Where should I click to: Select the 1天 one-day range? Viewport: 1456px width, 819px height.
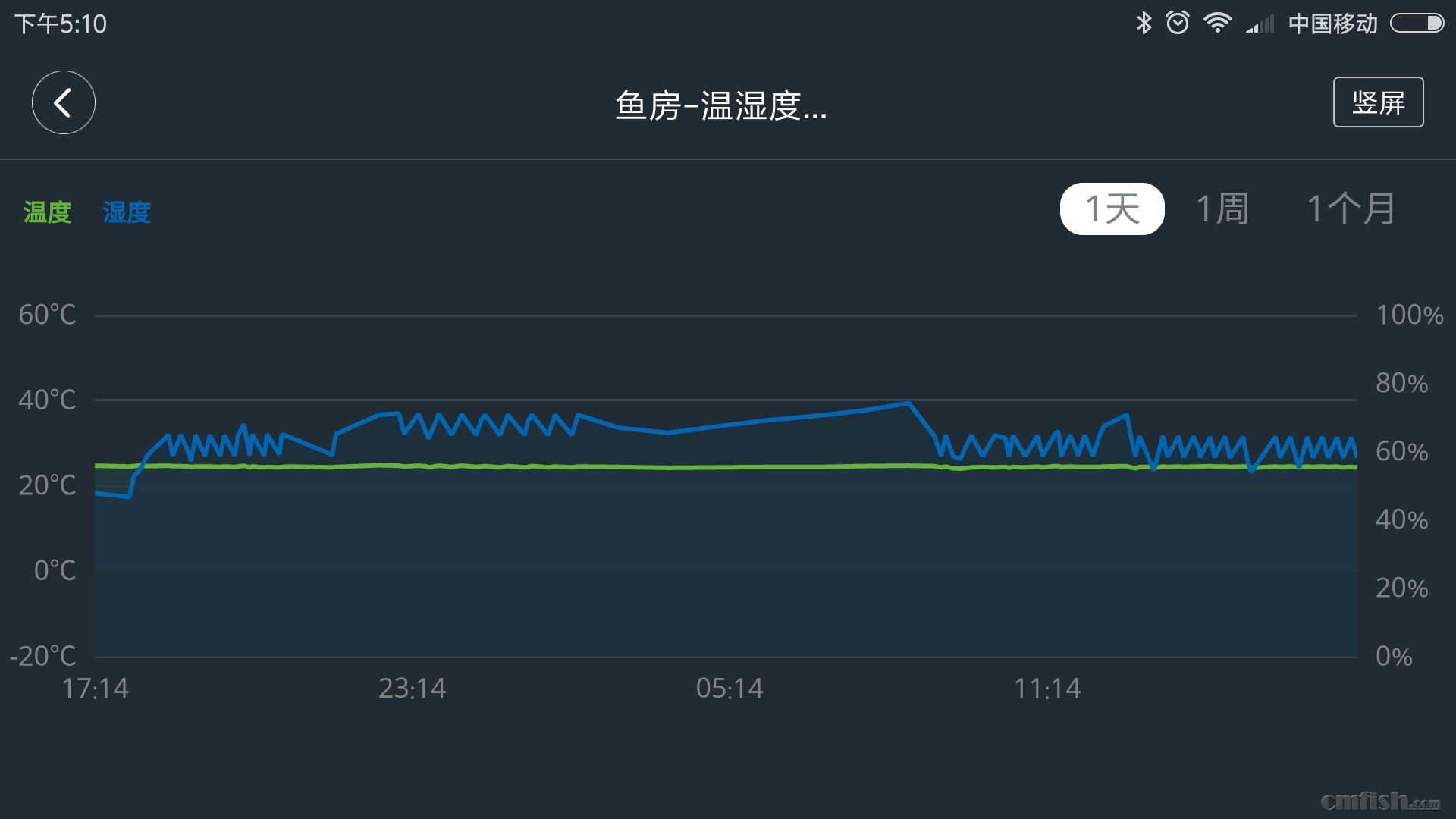(x=1112, y=209)
